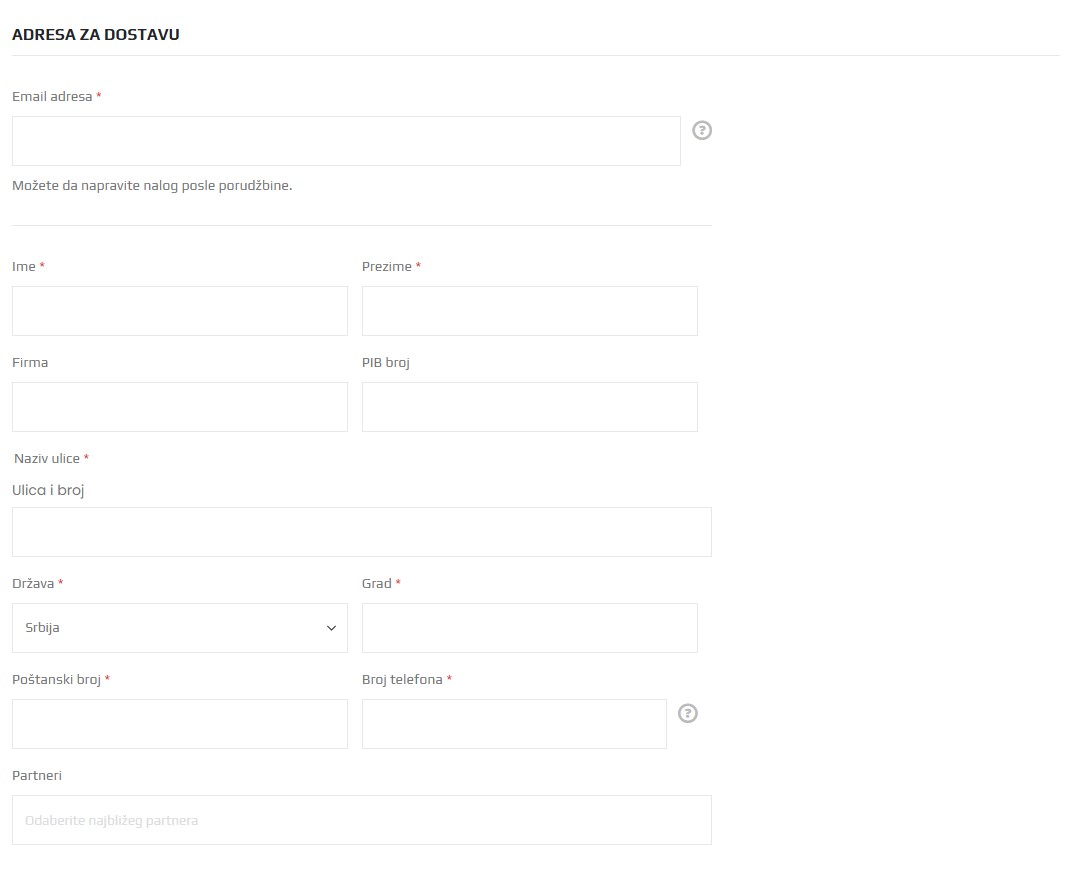Click the "Država" field label
This screenshot has height=892, width=1065.
pyautogui.click(x=33, y=583)
